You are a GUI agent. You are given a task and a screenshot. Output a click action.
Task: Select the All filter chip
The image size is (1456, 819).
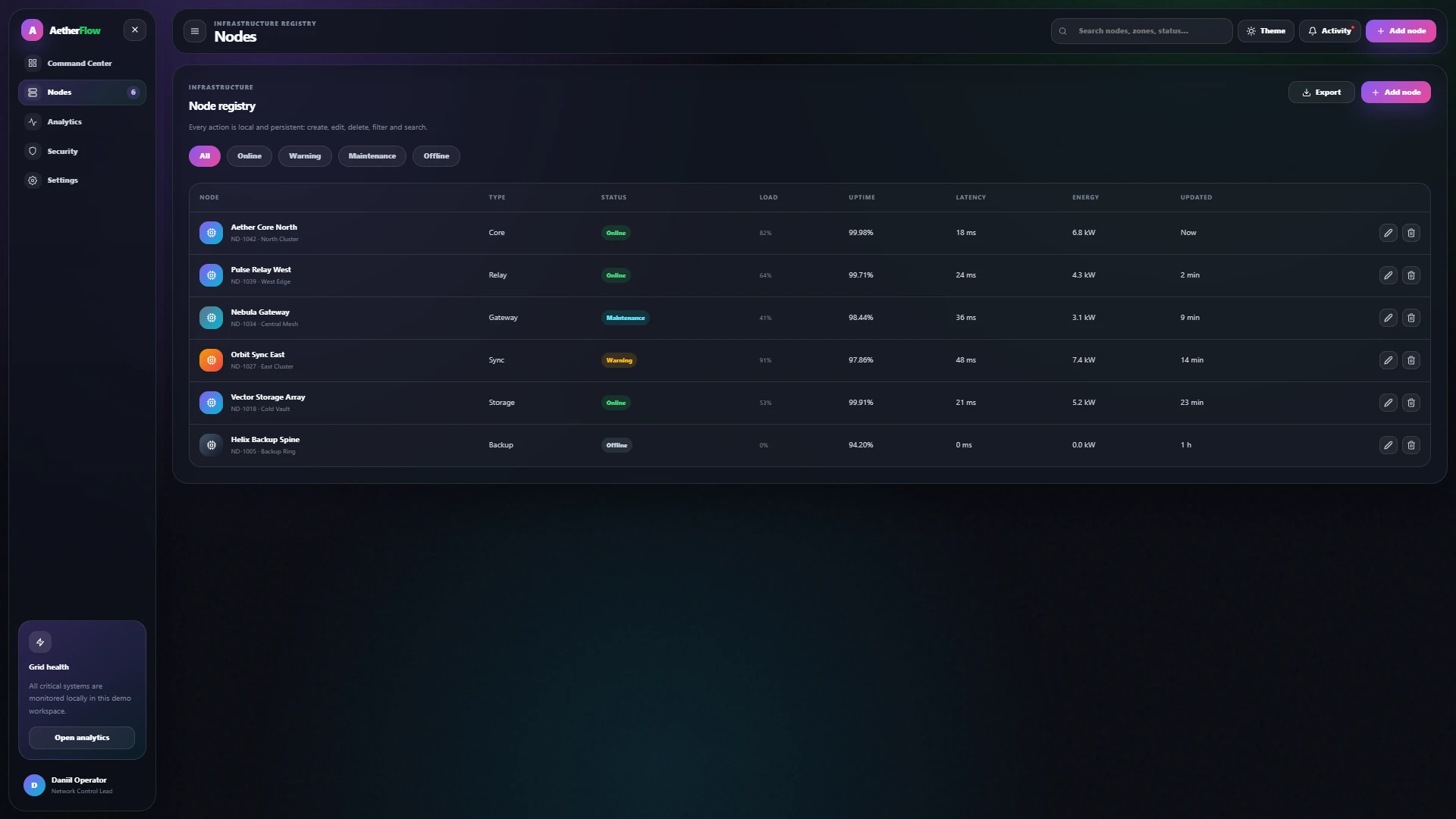[205, 156]
